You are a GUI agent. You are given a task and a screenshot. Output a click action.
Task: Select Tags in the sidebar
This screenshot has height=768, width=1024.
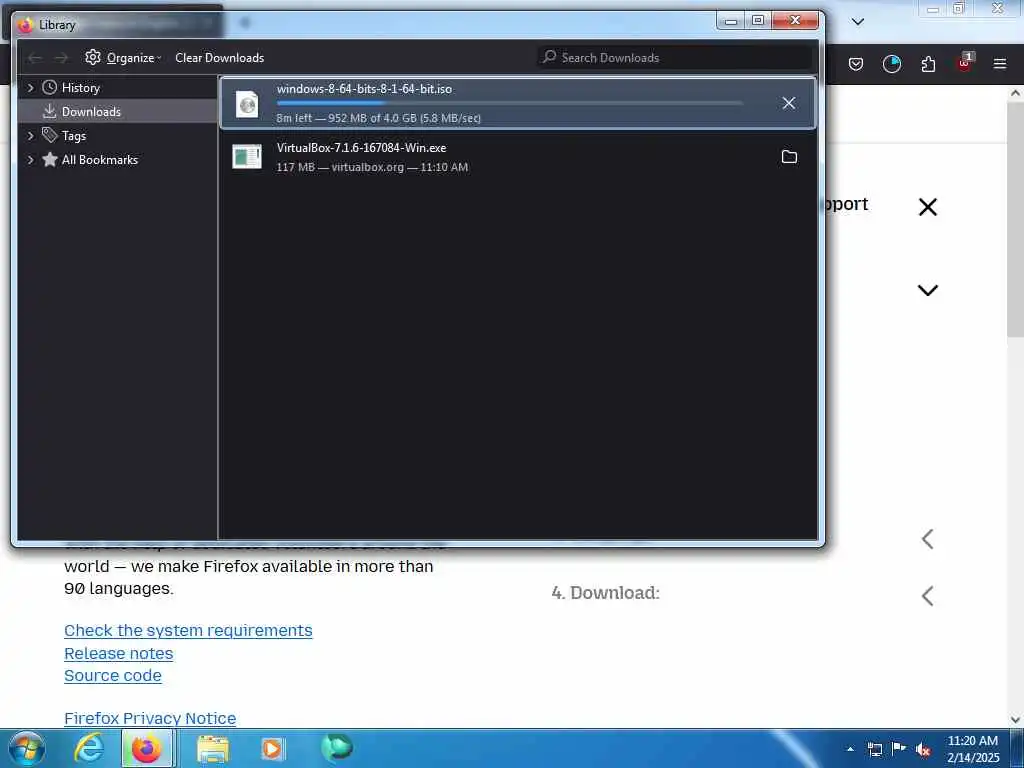(73, 136)
